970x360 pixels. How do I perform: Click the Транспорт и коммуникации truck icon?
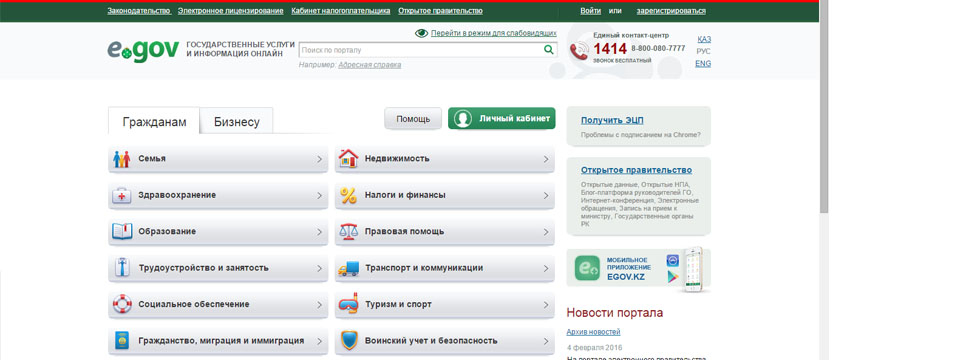[348, 268]
